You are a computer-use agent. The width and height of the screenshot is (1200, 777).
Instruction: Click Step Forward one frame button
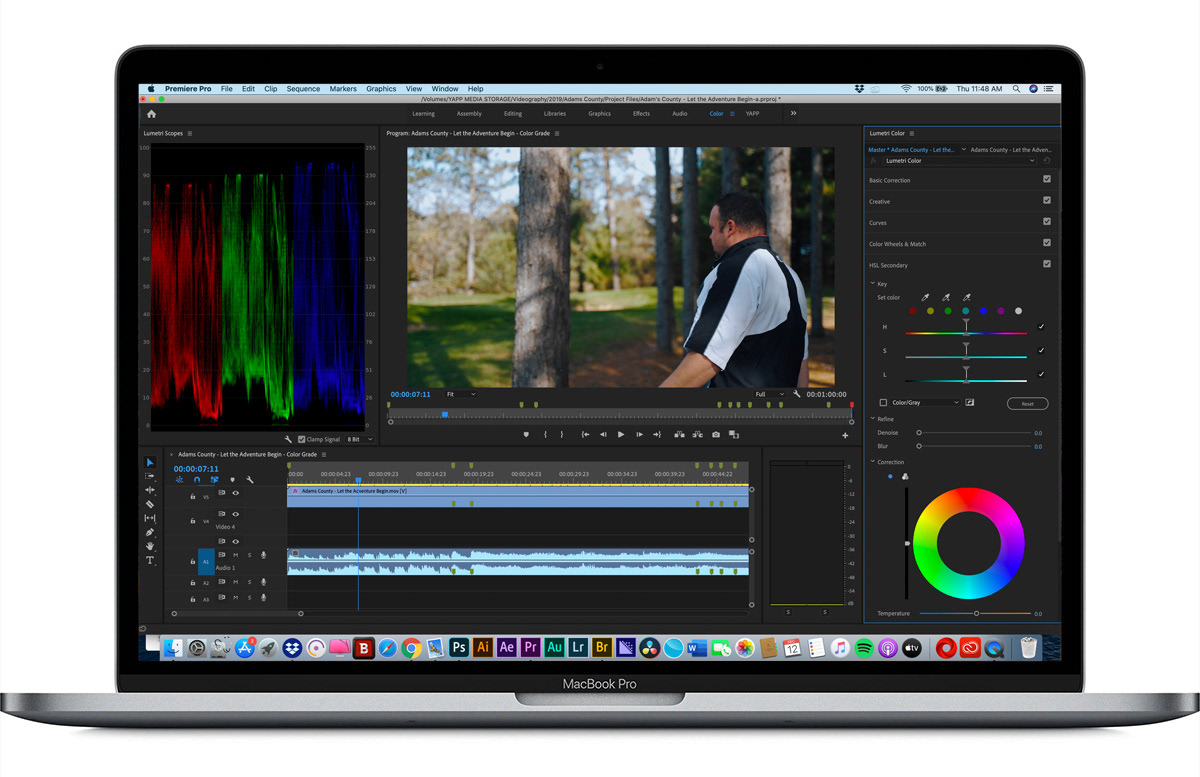pos(639,435)
